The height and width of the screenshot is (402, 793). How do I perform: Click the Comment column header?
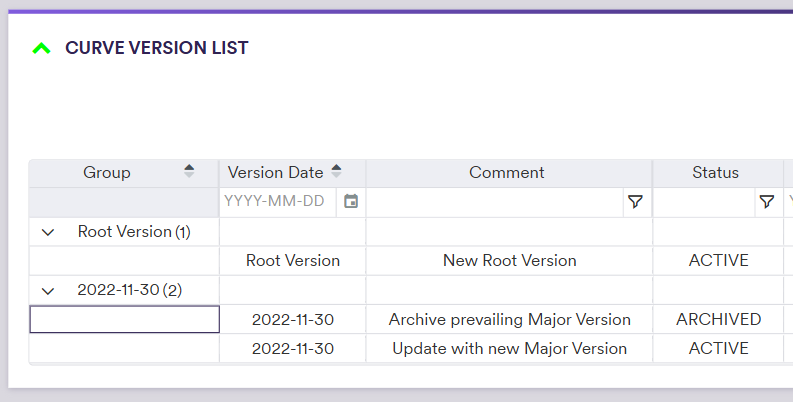(507, 172)
